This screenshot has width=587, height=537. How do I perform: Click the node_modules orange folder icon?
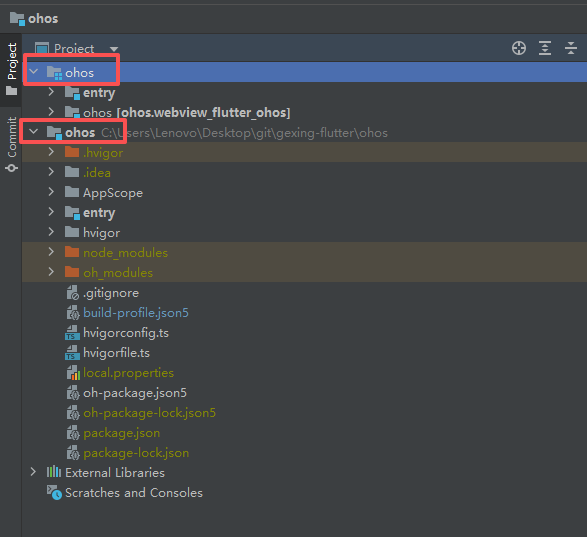point(72,252)
